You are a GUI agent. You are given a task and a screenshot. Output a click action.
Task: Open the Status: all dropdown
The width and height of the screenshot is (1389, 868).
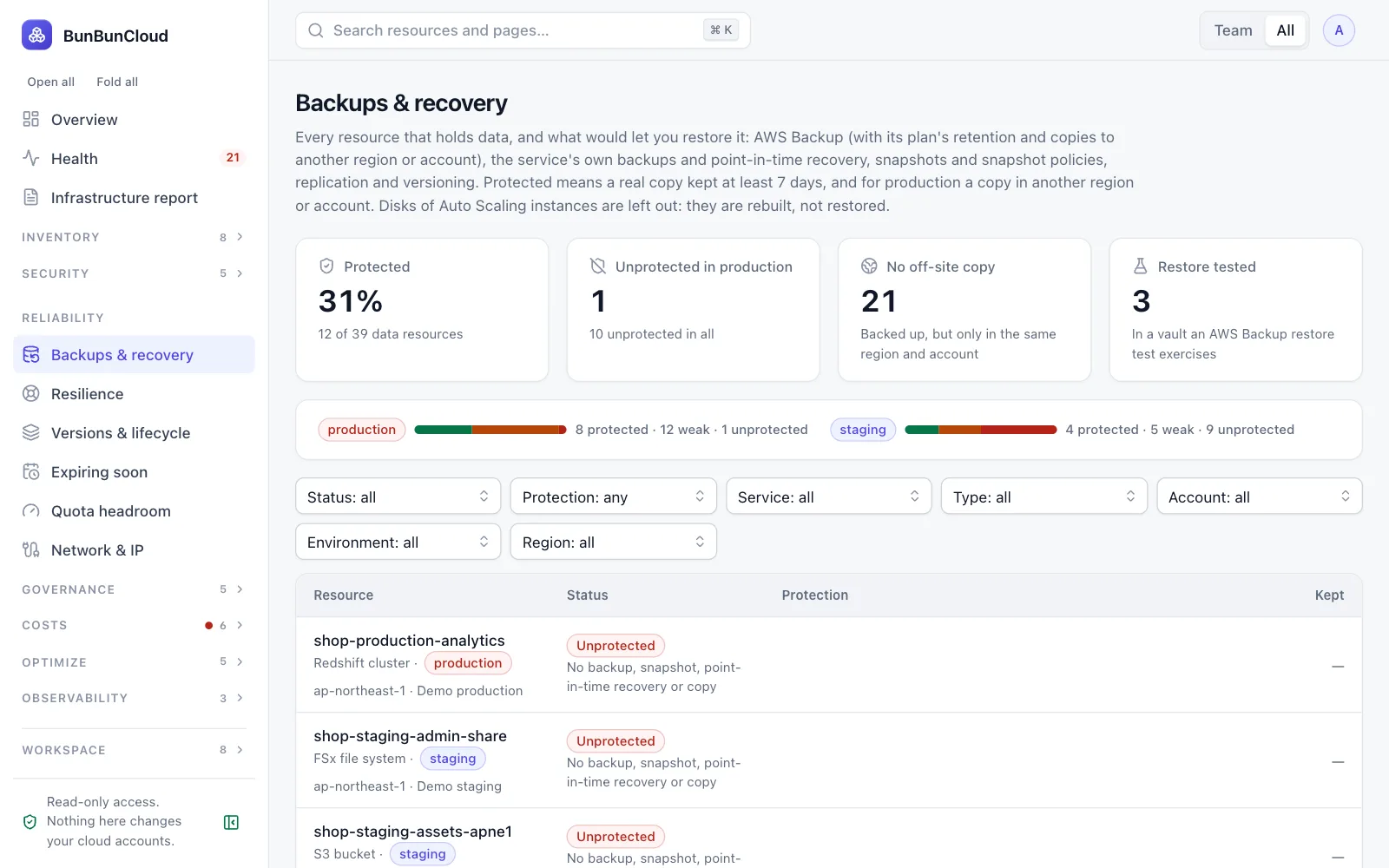398,496
